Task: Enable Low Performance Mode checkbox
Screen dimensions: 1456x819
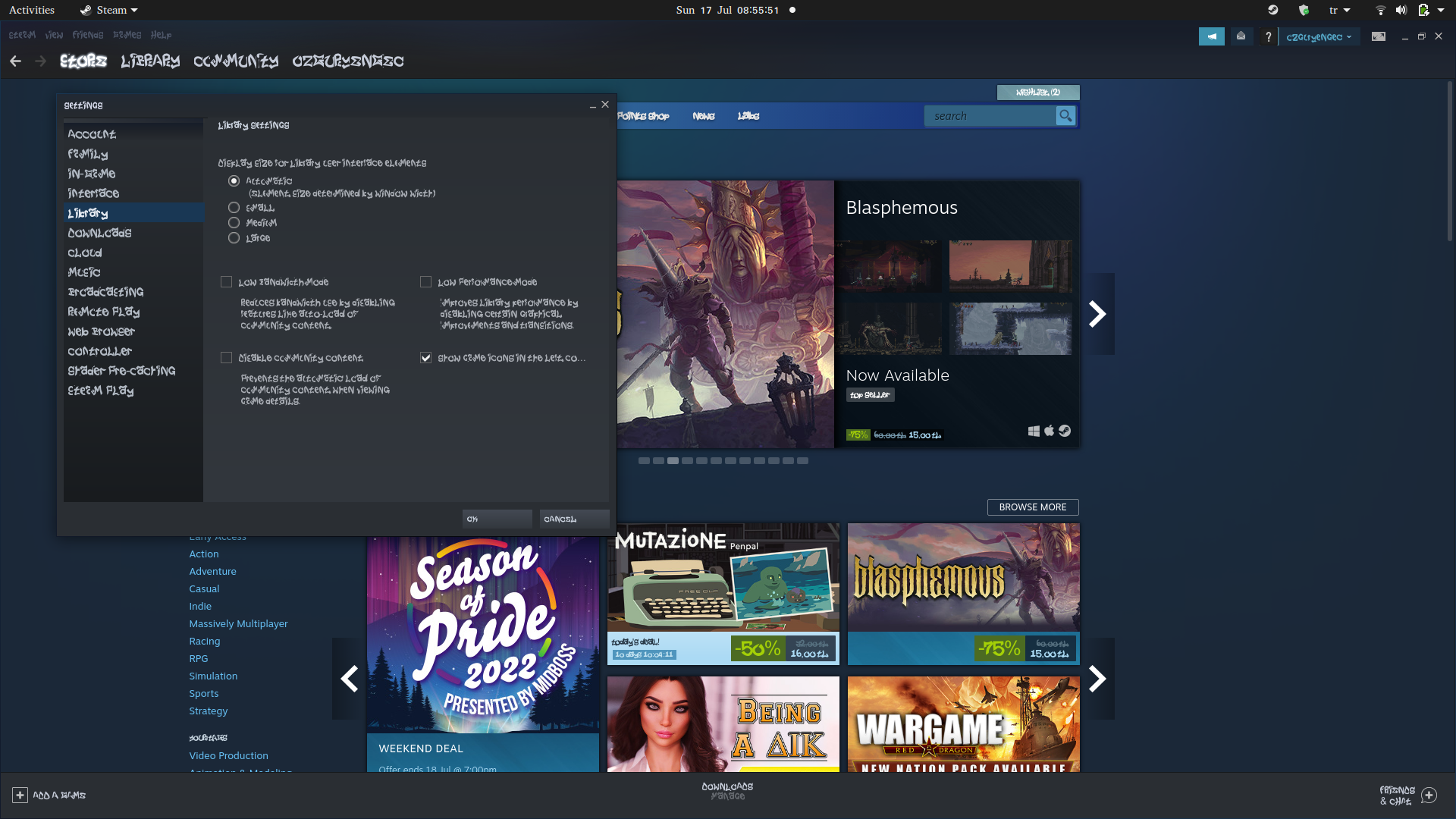Action: pos(426,282)
